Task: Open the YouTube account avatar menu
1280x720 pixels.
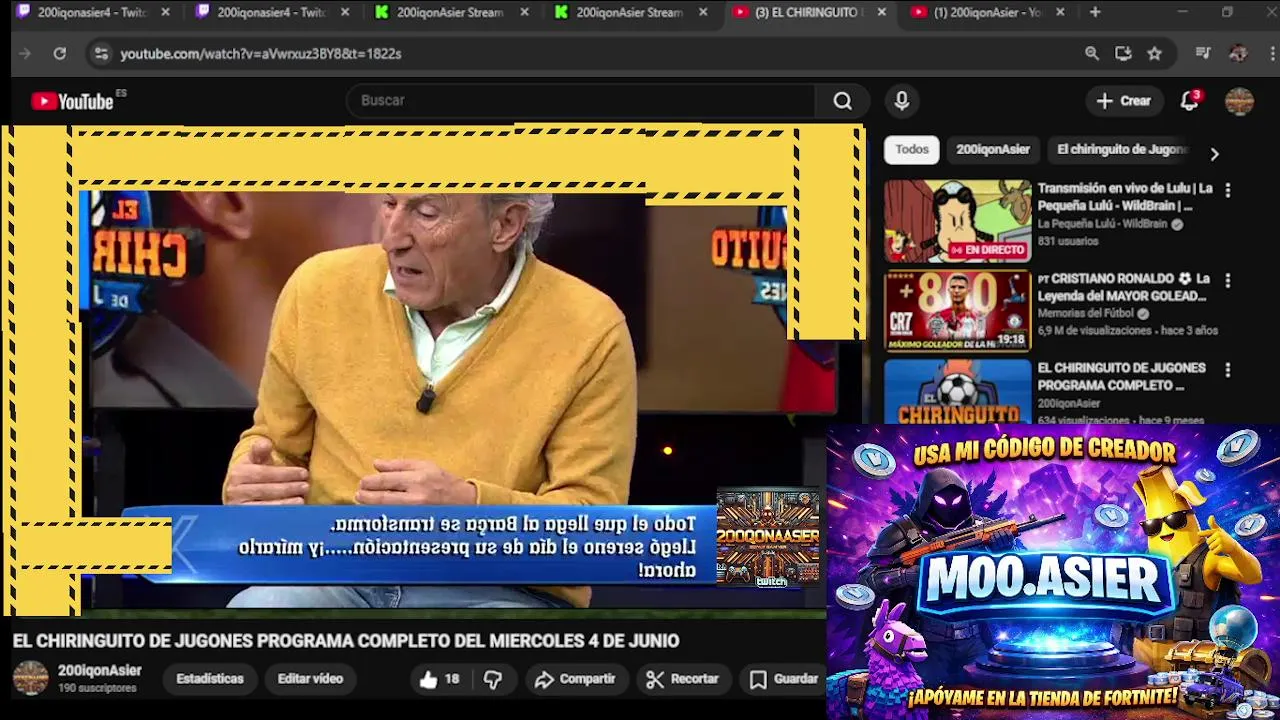Action: tap(1239, 101)
